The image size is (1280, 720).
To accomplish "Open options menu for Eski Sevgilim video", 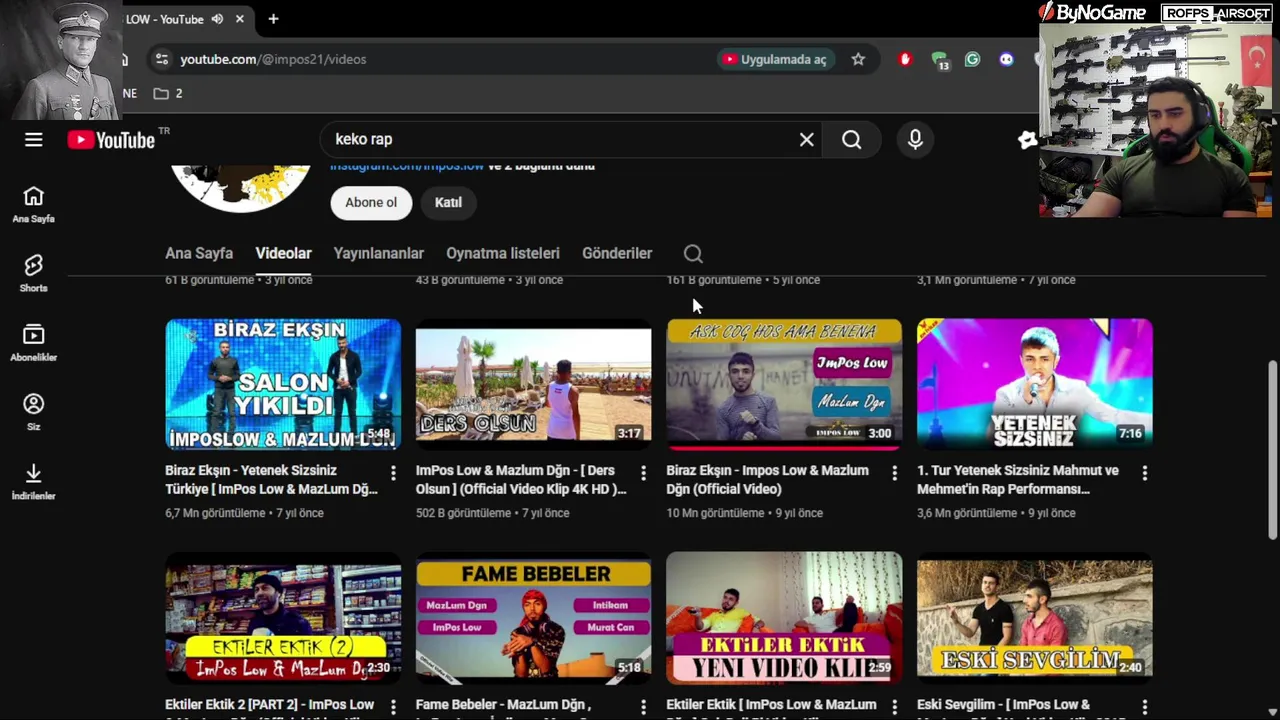I will pyautogui.click(x=1145, y=707).
